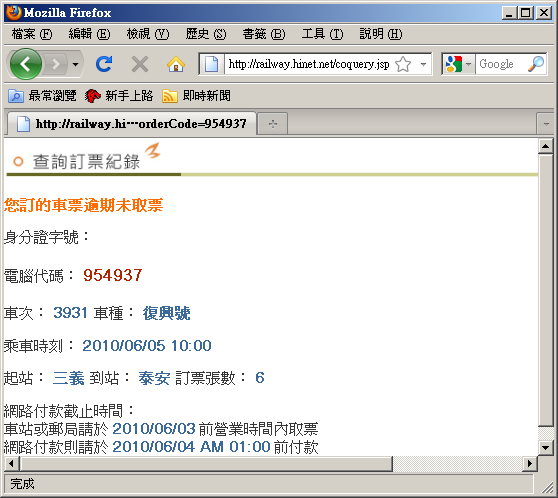Click the 完成 status bar text
558x498 pixels.
pos(22,484)
